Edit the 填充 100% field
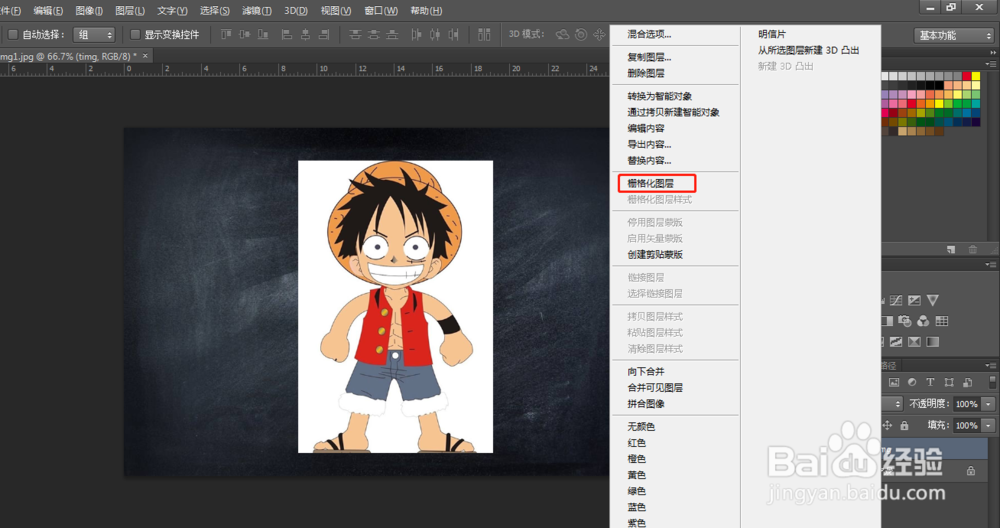 click(x=967, y=425)
